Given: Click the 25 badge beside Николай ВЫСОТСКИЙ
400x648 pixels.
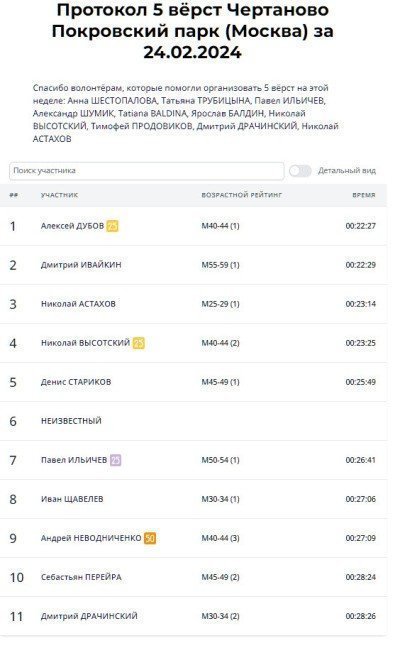Looking at the screenshot, I should (x=139, y=343).
